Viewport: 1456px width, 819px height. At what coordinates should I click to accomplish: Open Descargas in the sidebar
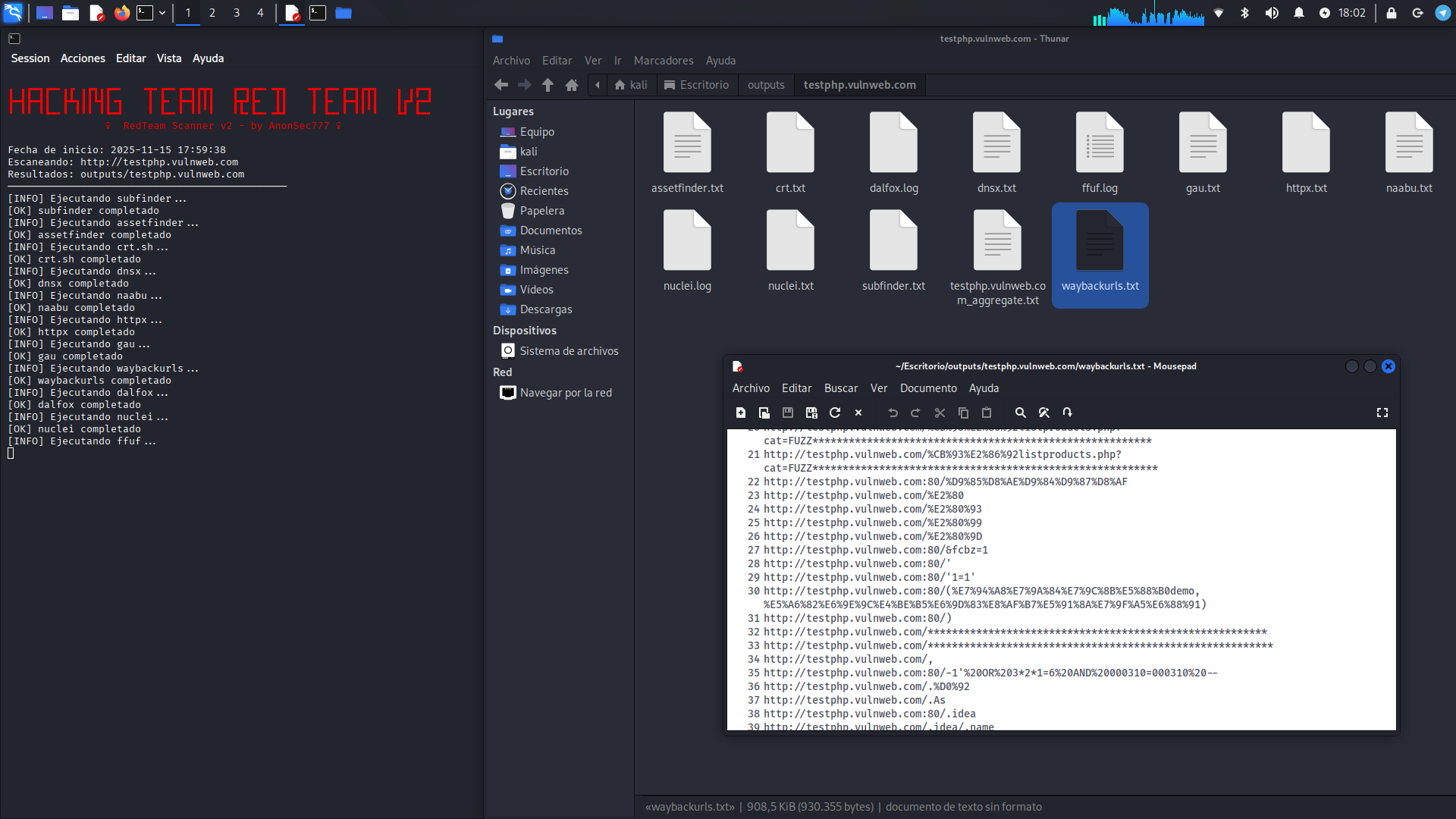point(546,309)
